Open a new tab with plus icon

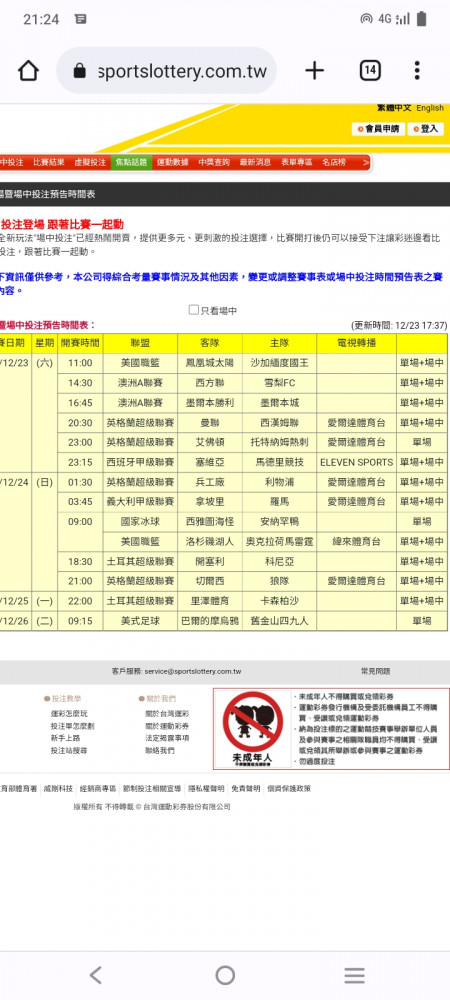(314, 70)
